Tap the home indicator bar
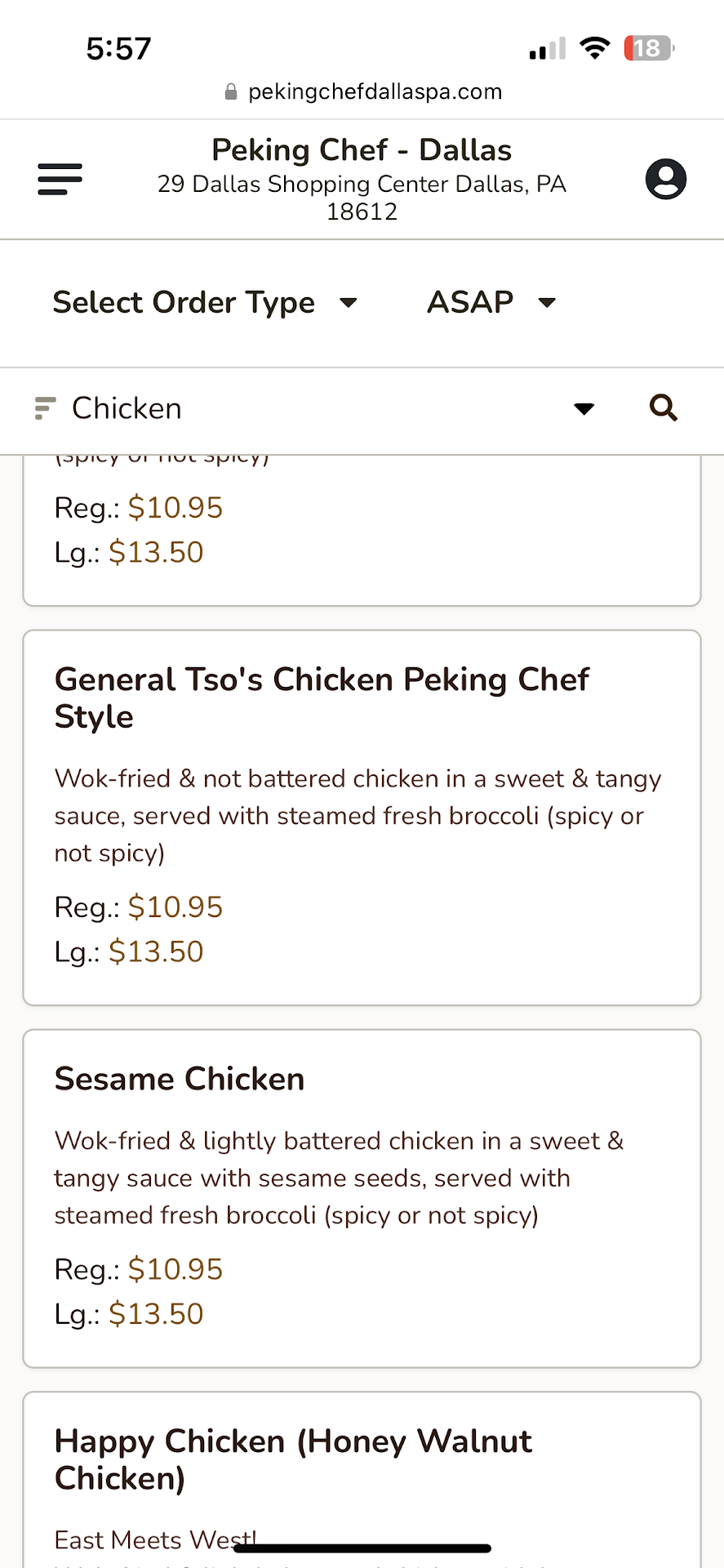The image size is (724, 1568). coord(362,1548)
